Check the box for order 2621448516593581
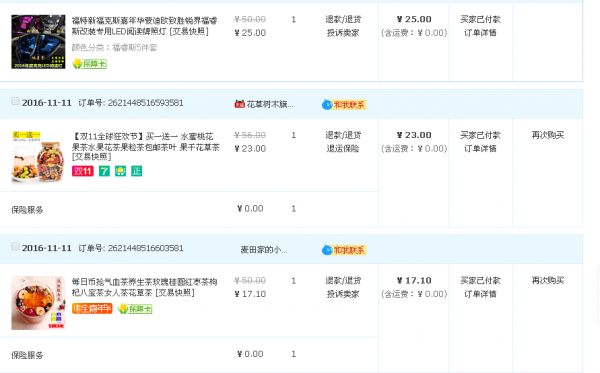 click(x=15, y=101)
